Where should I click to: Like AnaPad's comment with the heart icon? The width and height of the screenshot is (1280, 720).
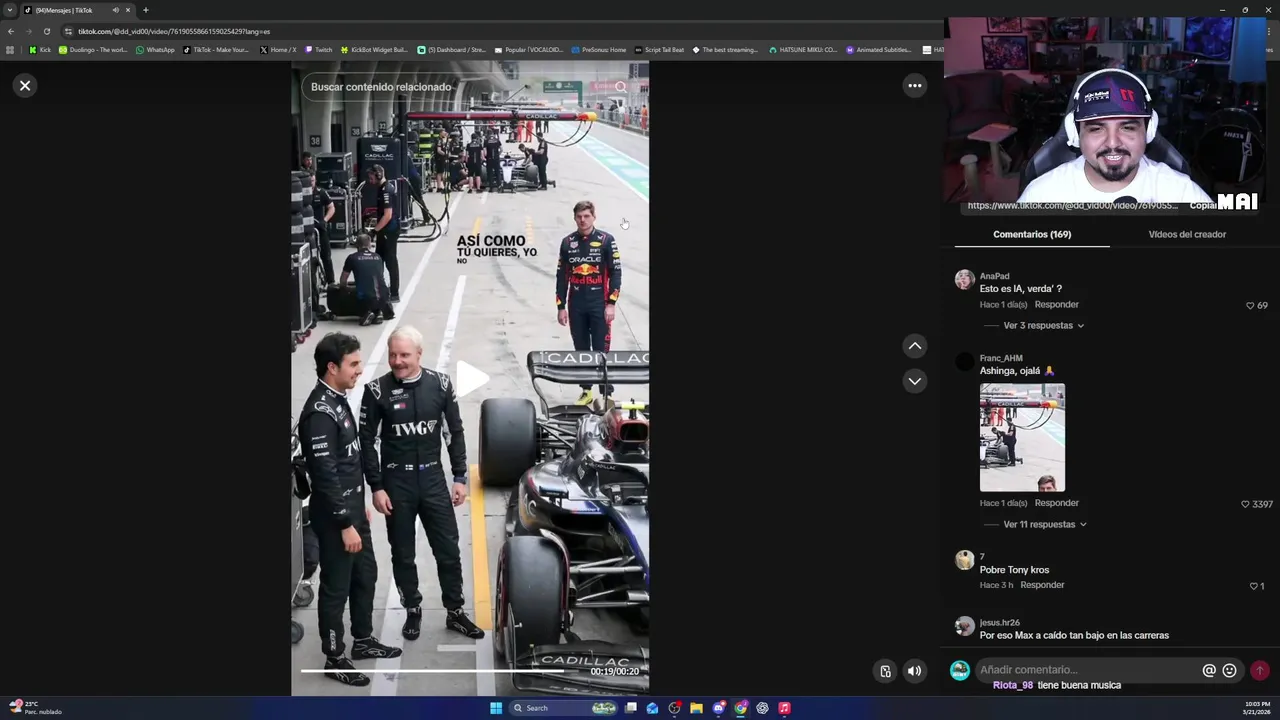click(x=1250, y=305)
